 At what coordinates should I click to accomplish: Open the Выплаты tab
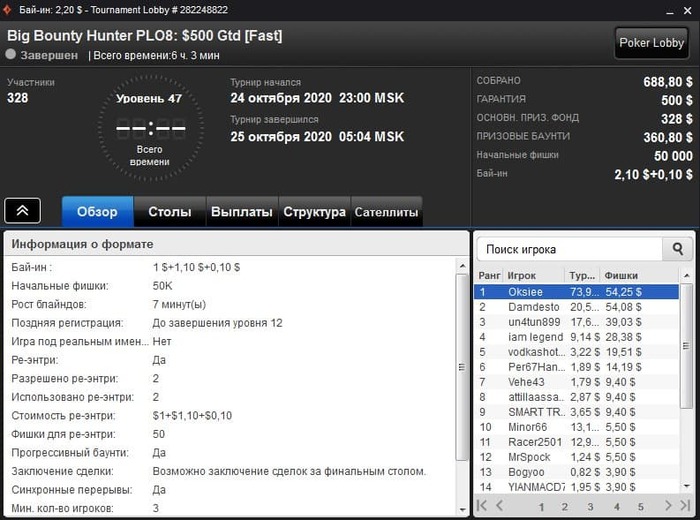tap(242, 212)
